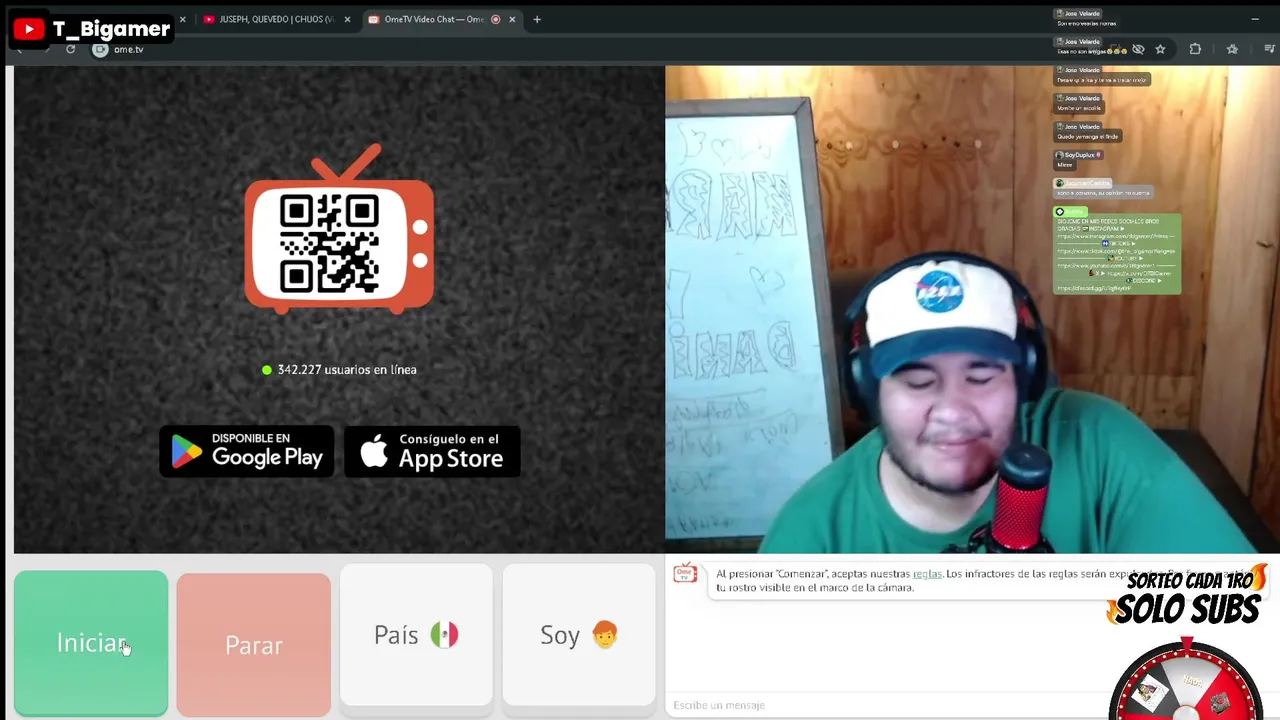Click the Mexico flag on País button
Screen dimensions: 1280x720
[444, 634]
